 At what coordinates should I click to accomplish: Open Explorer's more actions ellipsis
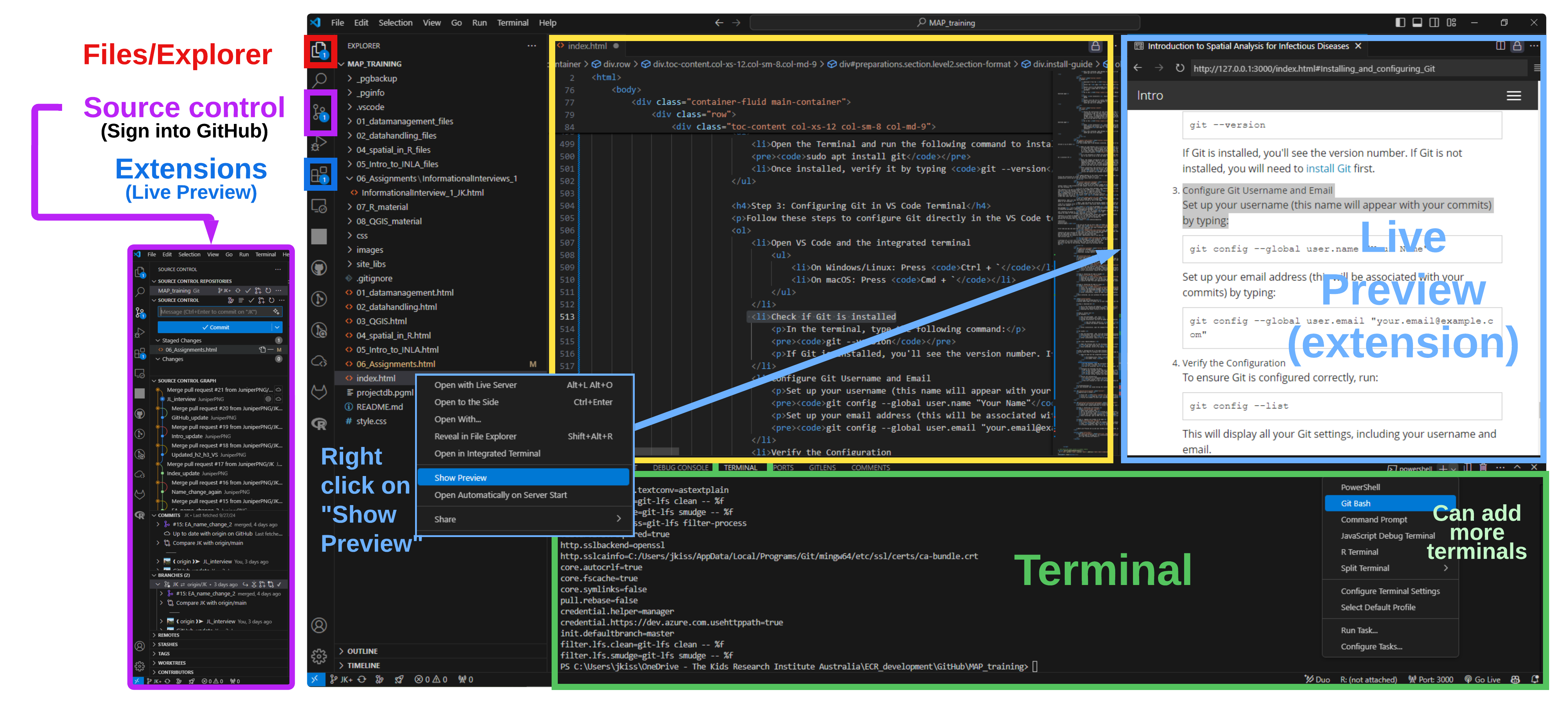click(x=532, y=46)
